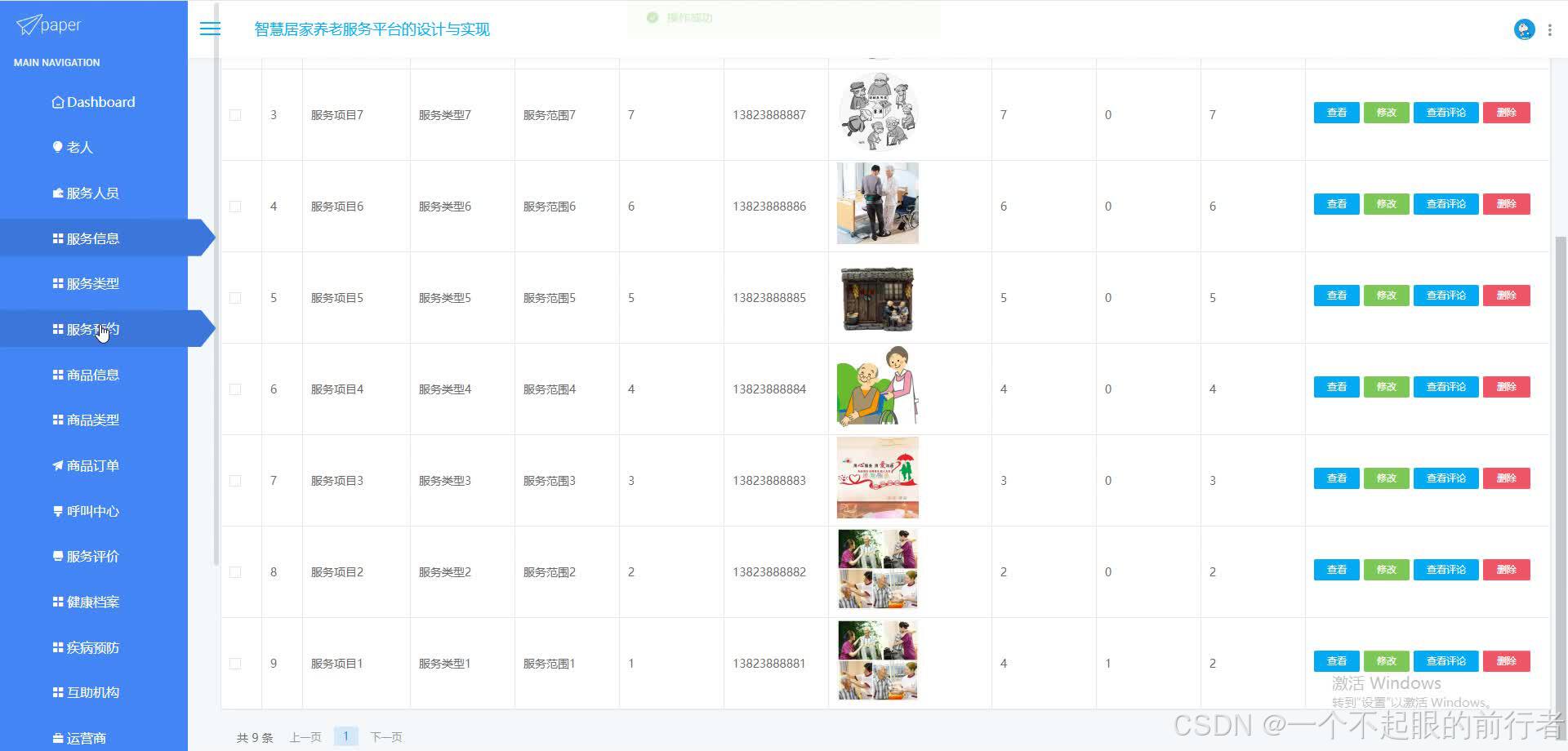Click 修改 button for 服务项目6
Image resolution: width=1568 pixels, height=751 pixels.
[1386, 204]
